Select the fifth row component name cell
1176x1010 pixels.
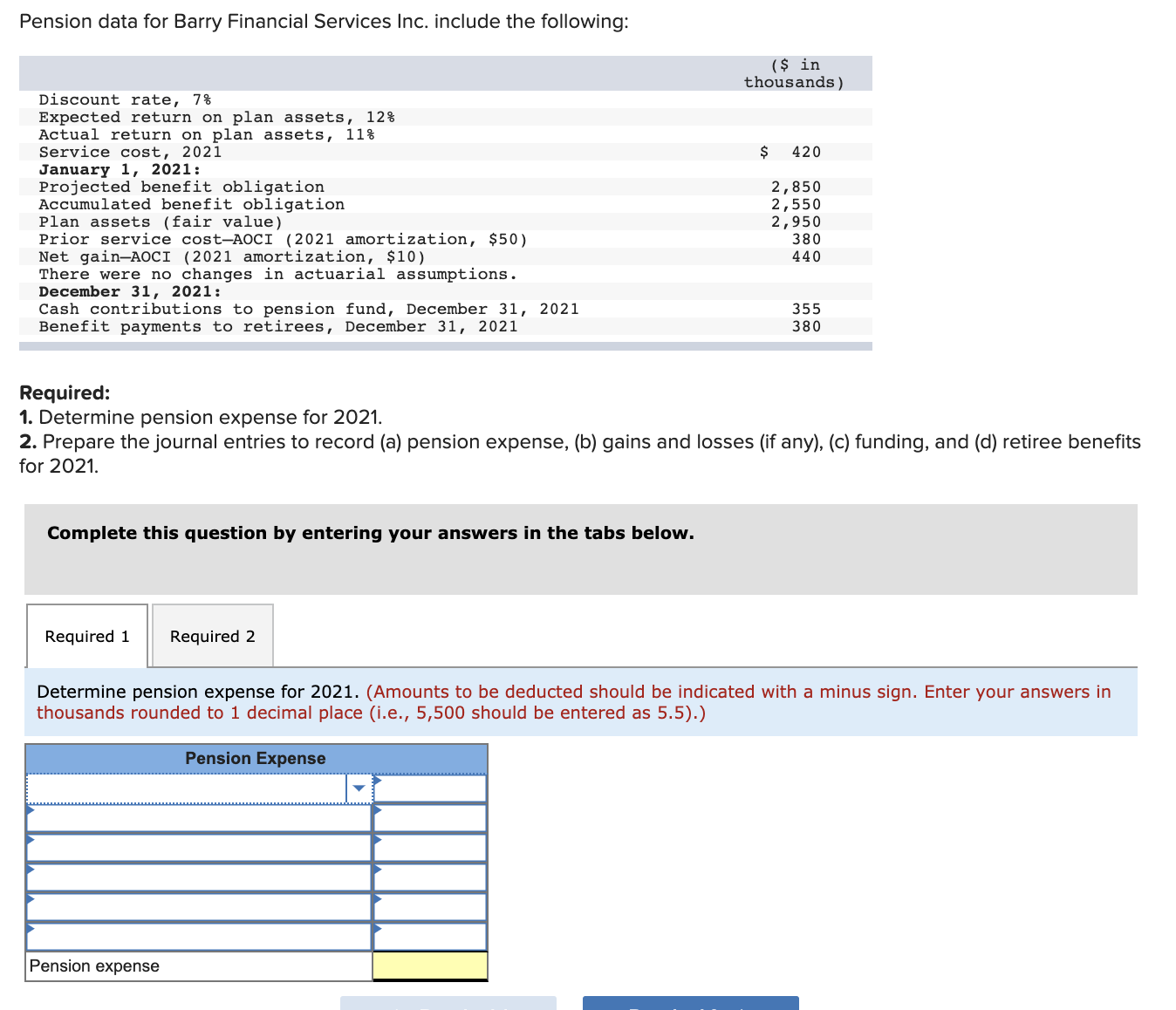coord(199,907)
